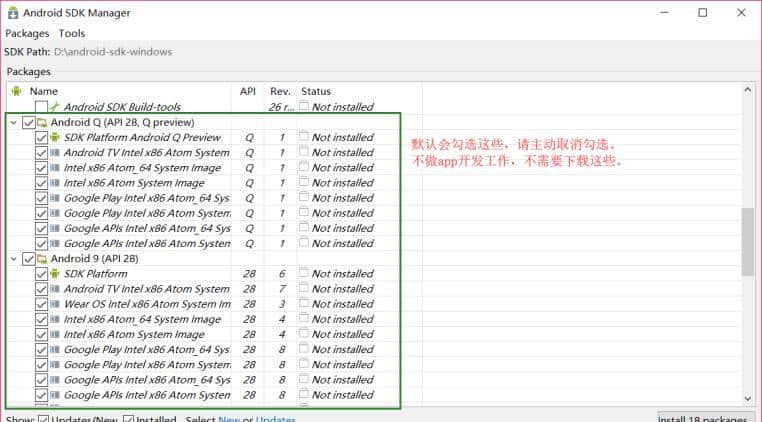Click the icon of Android TV Intel x86 row under Android 9
The height and width of the screenshot is (422, 762).
tap(54, 289)
